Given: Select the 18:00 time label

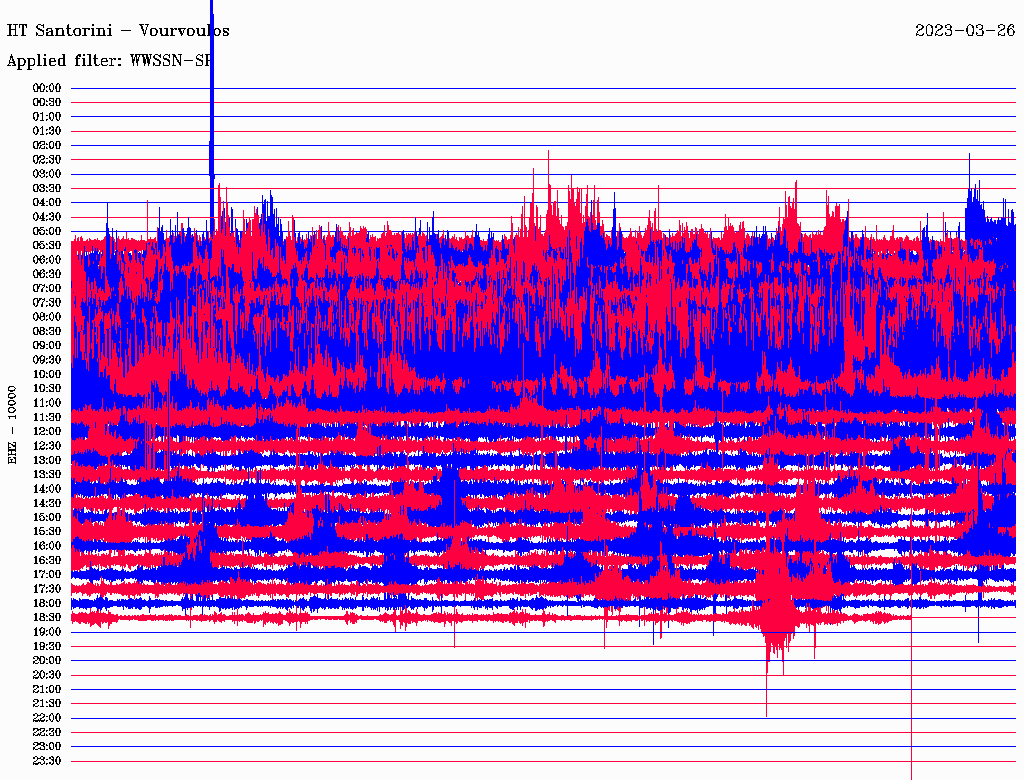Looking at the screenshot, I should [47, 603].
